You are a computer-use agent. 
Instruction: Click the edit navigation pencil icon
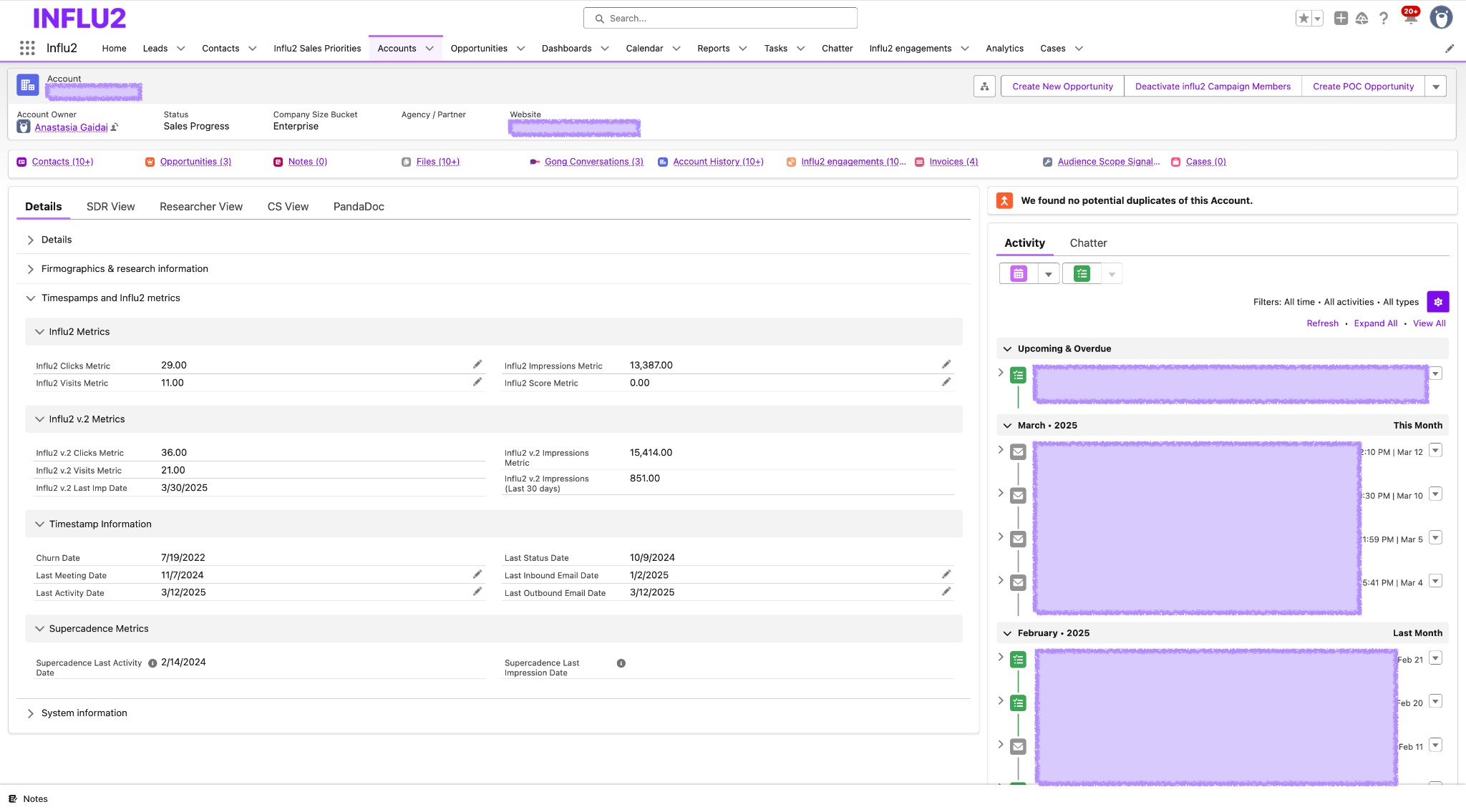coord(1450,49)
